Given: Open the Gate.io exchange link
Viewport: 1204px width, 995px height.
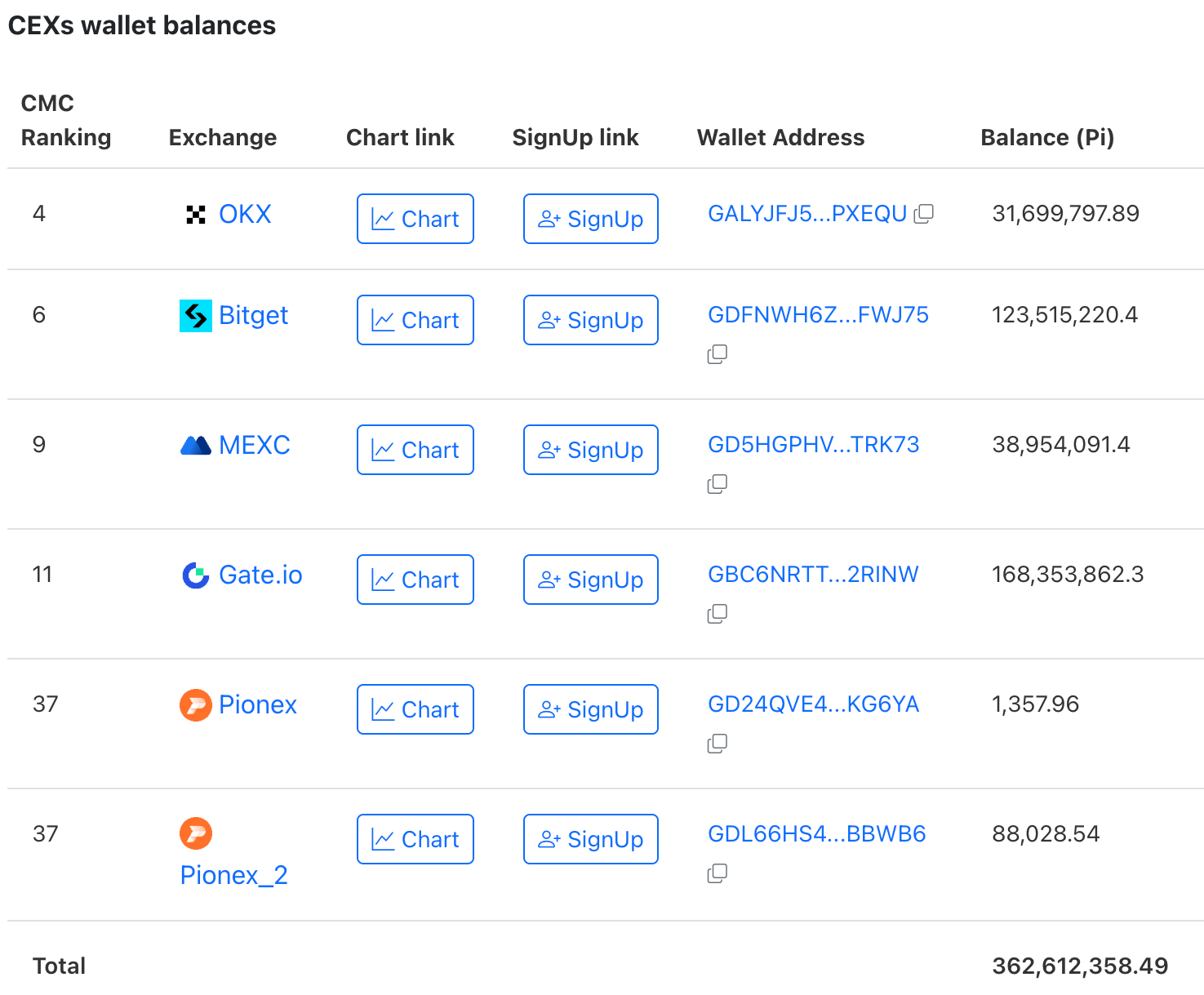Looking at the screenshot, I should (260, 575).
